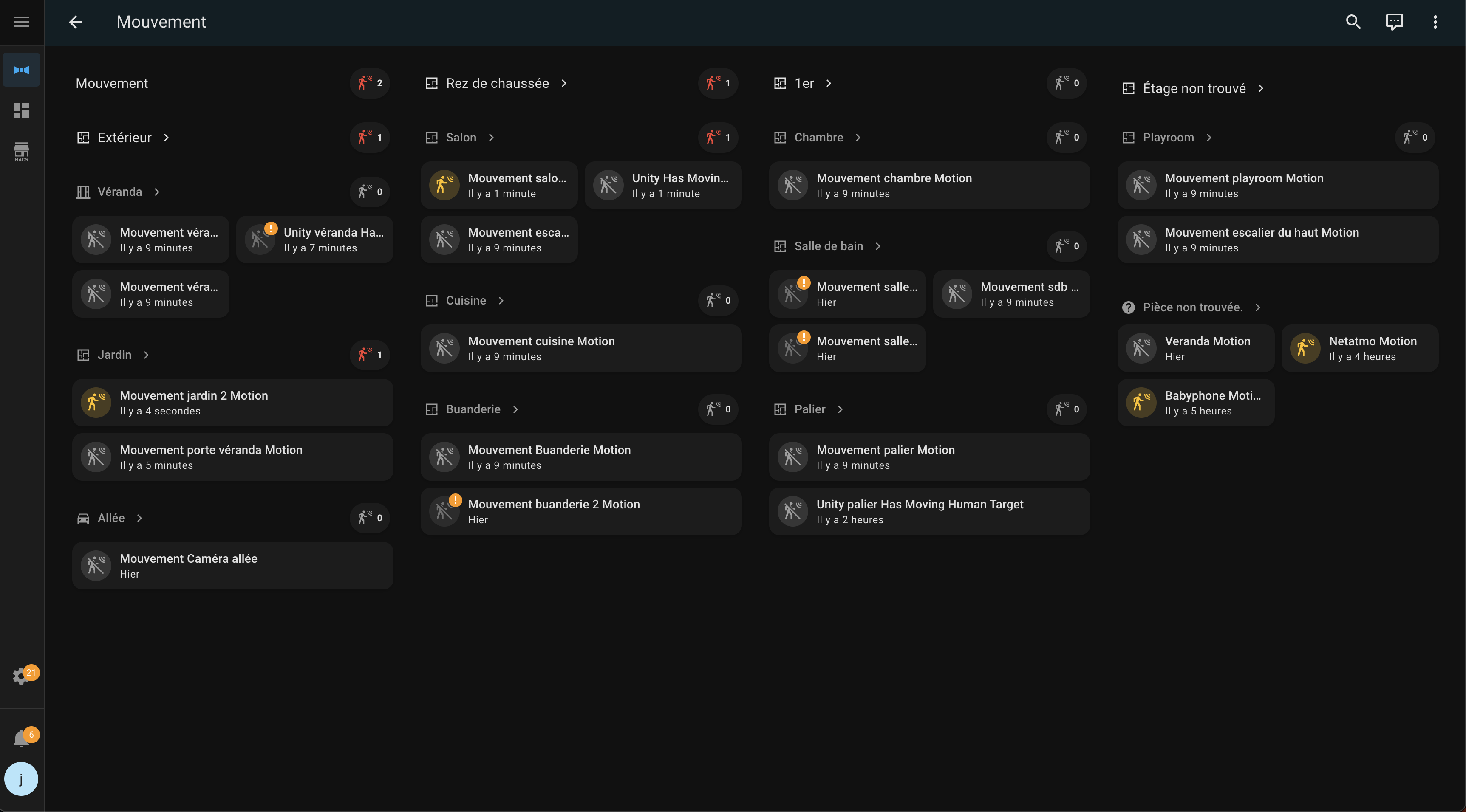Open the hamburger sidebar menu

(x=21, y=22)
